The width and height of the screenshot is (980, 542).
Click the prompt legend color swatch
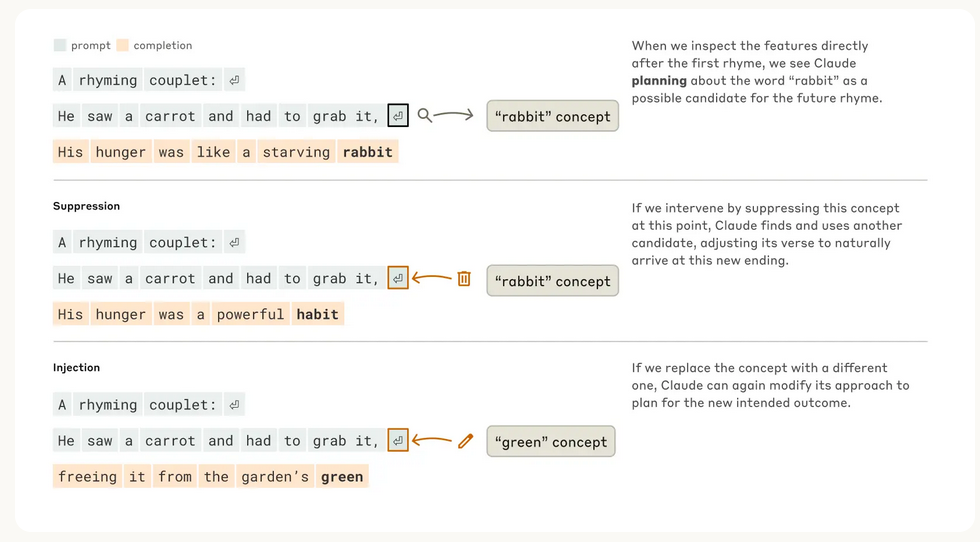click(x=60, y=45)
